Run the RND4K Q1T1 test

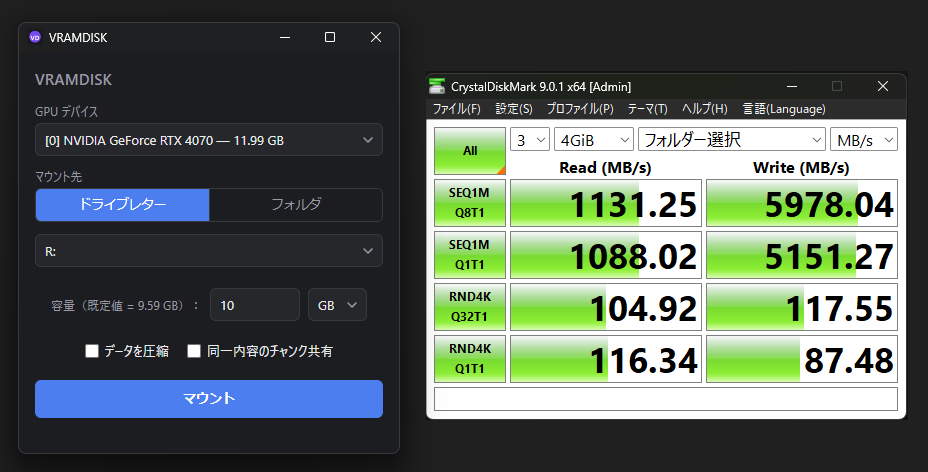[470, 359]
